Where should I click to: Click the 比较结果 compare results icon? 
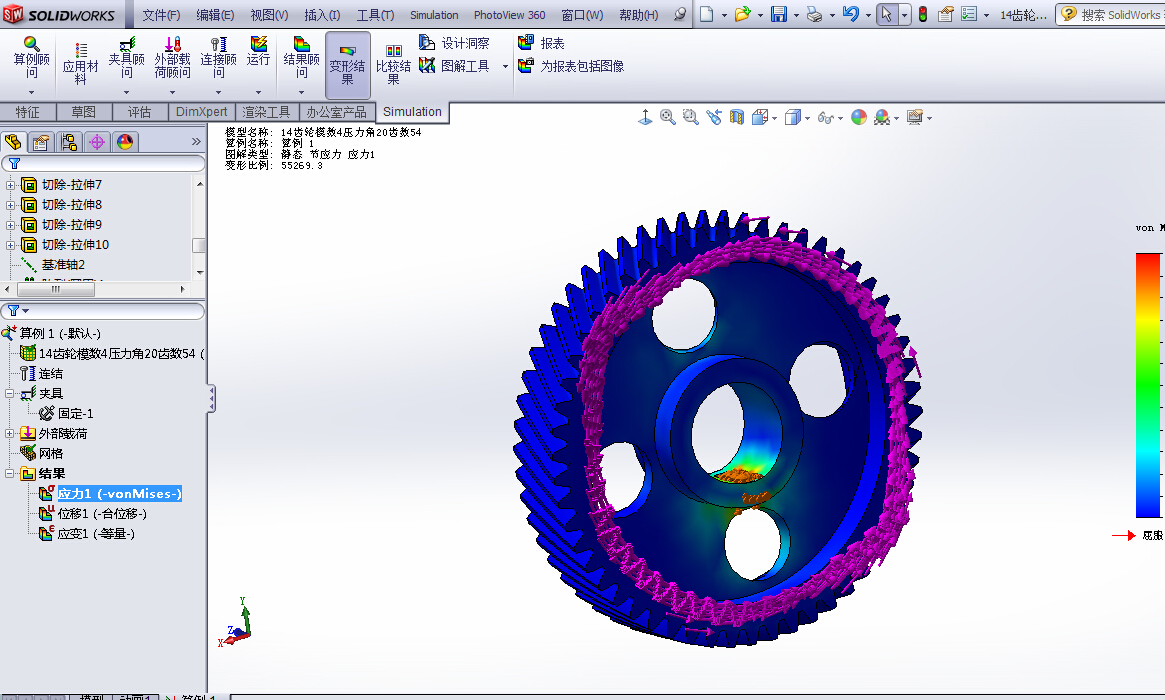coord(394,64)
